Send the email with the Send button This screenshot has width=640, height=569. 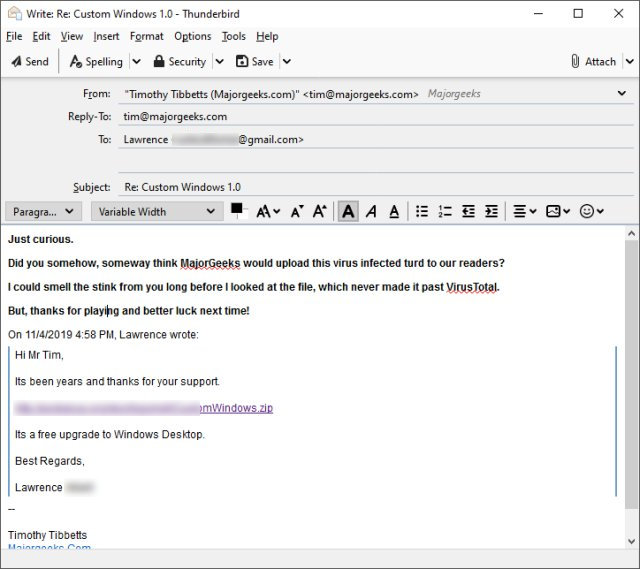tap(30, 62)
